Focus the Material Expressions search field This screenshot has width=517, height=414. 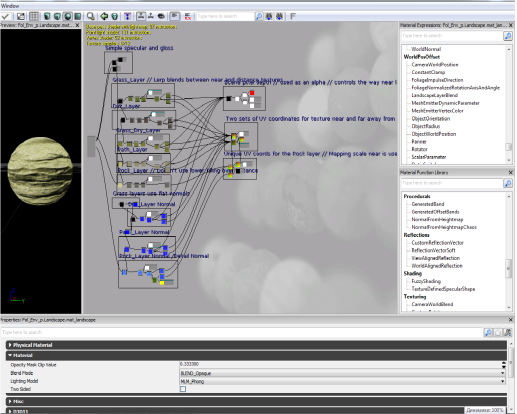pos(452,36)
